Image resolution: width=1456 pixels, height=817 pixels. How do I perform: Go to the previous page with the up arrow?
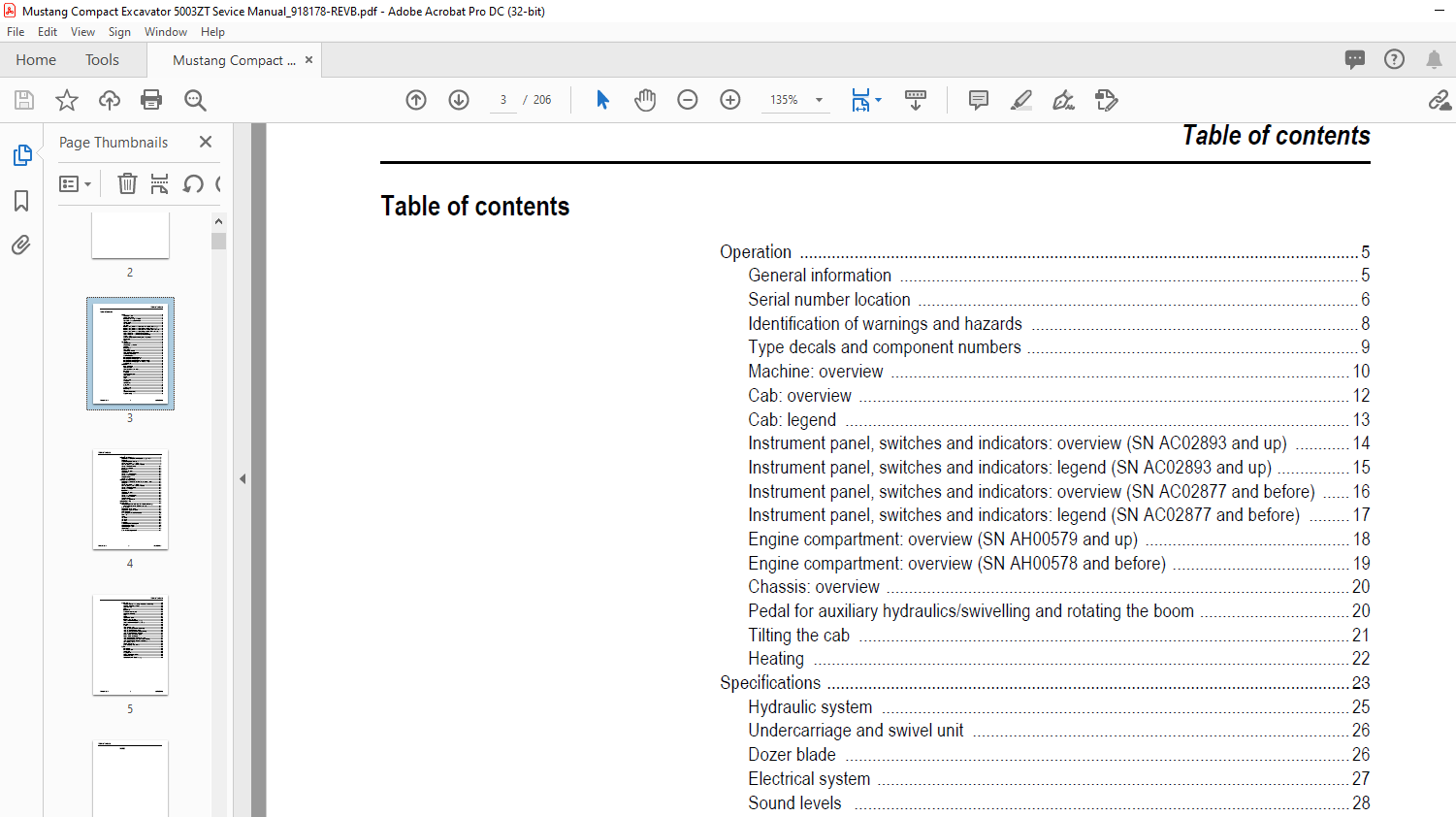(x=416, y=100)
